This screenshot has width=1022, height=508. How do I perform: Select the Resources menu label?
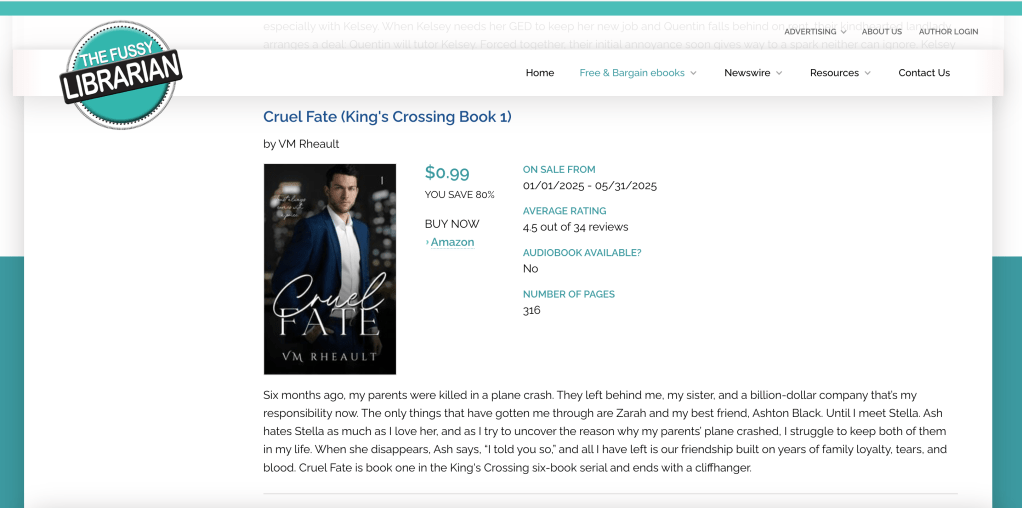tap(834, 73)
